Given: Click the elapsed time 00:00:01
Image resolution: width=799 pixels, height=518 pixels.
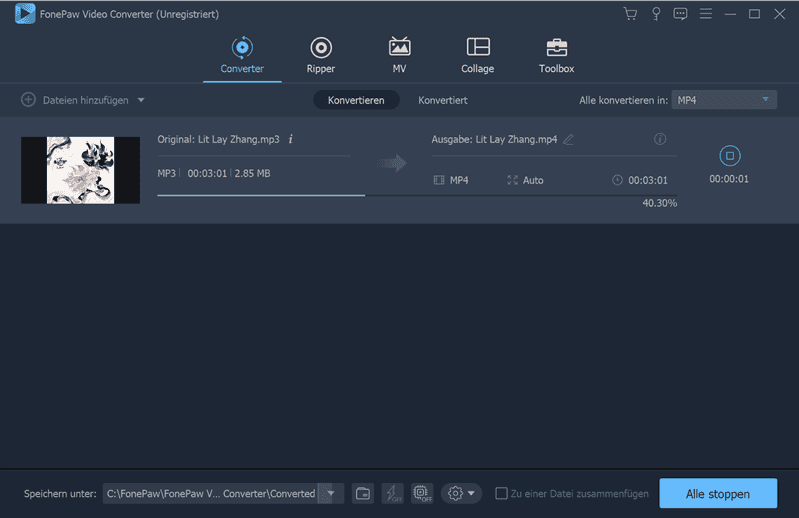Looking at the screenshot, I should tap(729, 179).
